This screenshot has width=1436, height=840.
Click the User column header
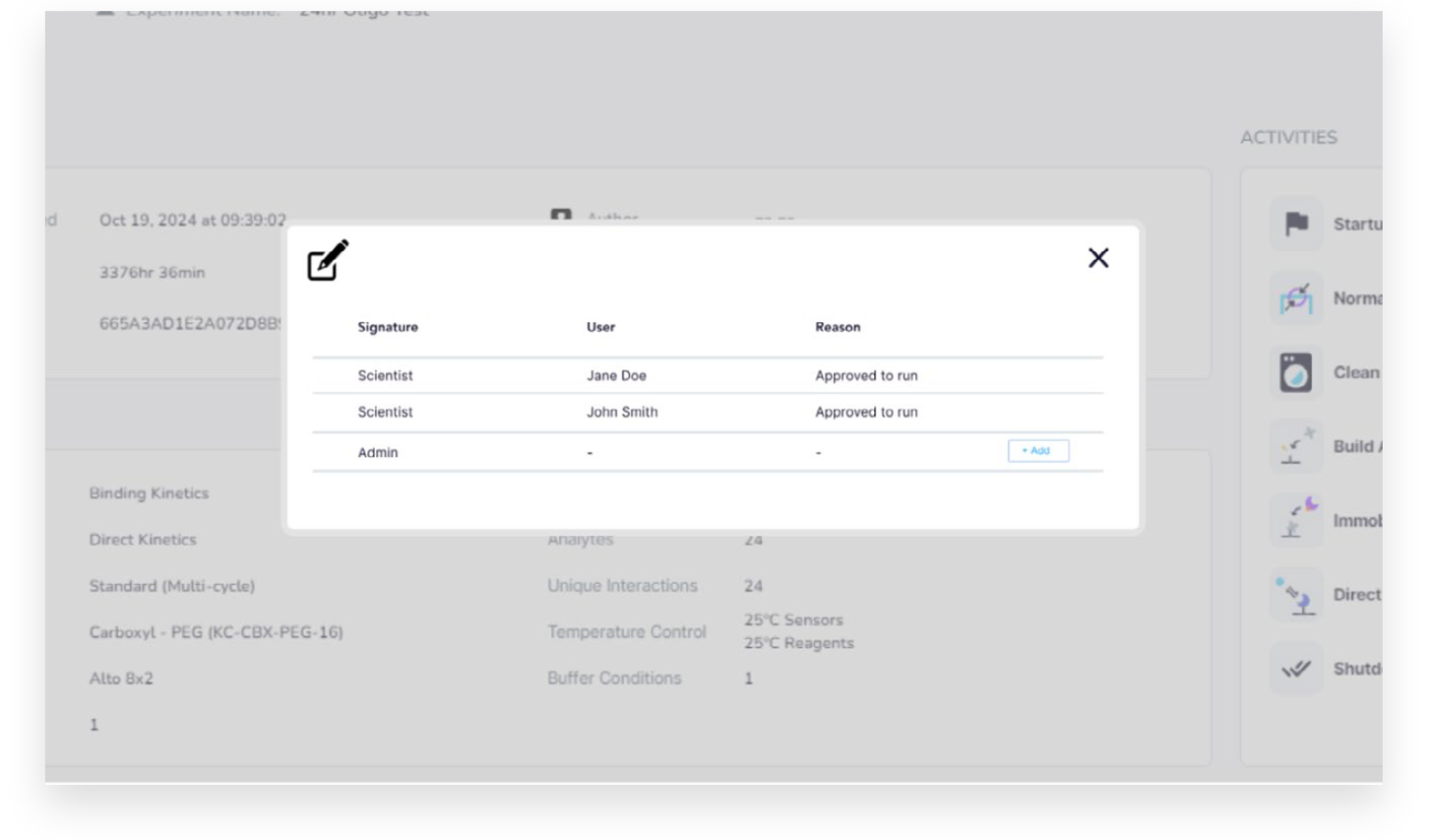tap(600, 327)
